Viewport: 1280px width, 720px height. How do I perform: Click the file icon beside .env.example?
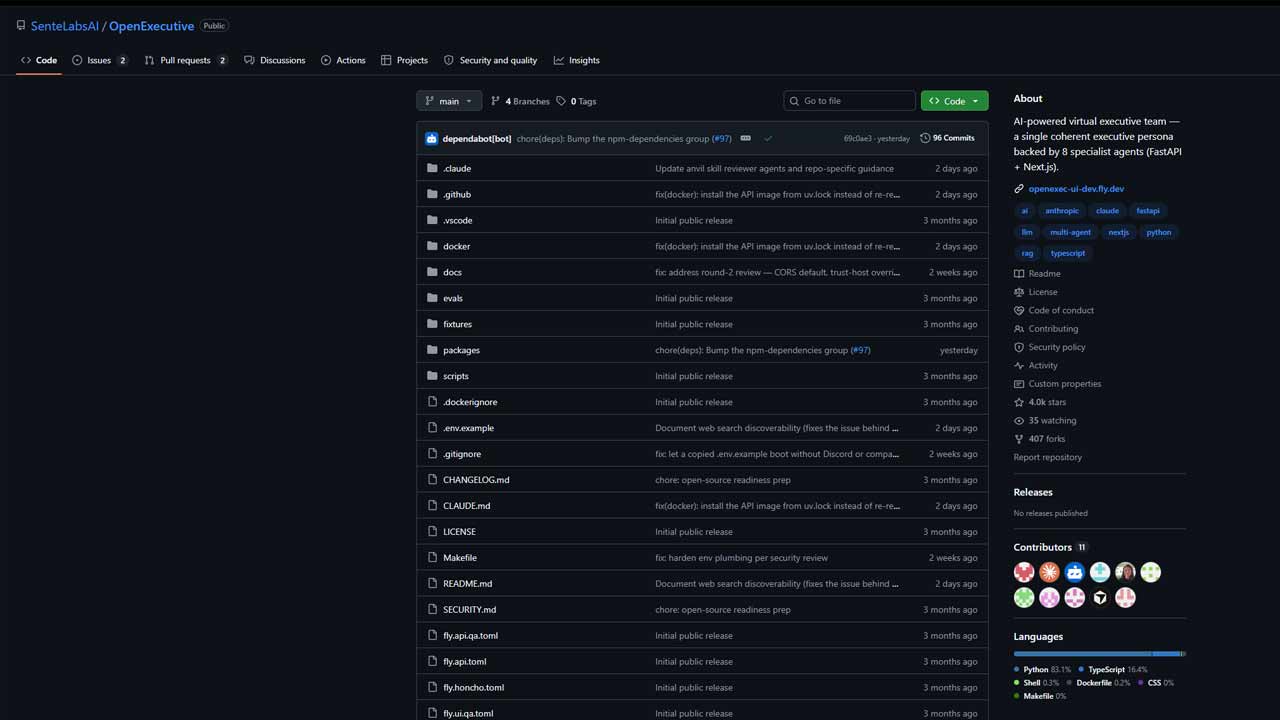pos(432,428)
